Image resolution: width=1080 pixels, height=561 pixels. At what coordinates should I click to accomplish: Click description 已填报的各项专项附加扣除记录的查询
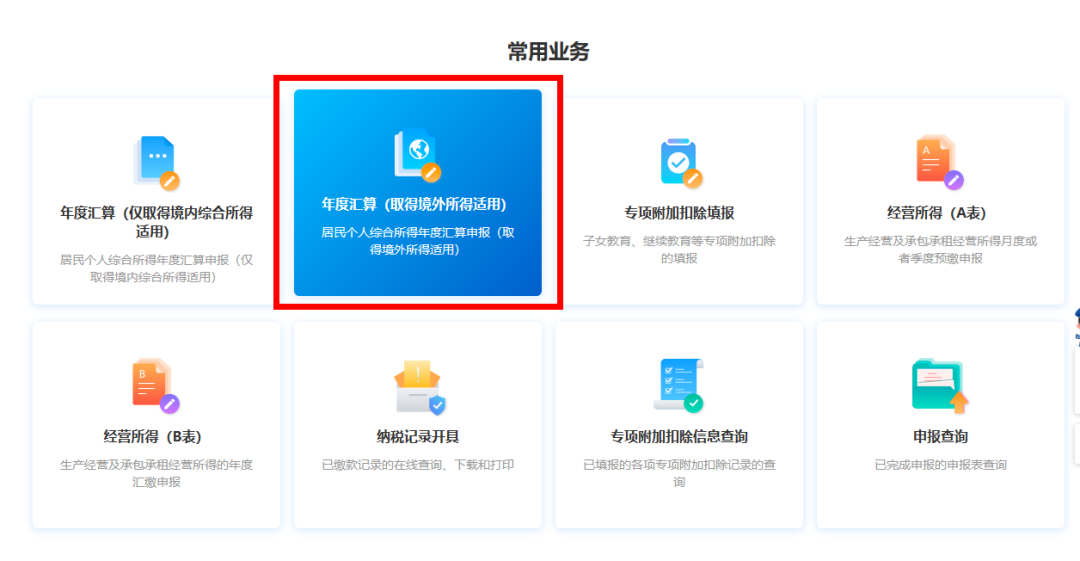pos(679,473)
